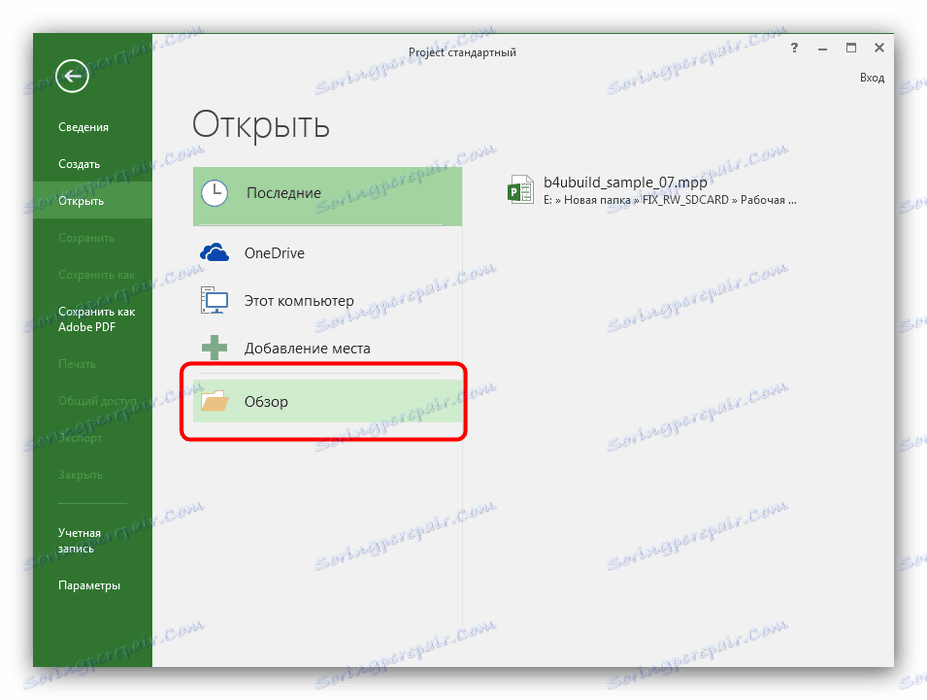
Task: Maximize the Project window
Action: click(x=851, y=48)
